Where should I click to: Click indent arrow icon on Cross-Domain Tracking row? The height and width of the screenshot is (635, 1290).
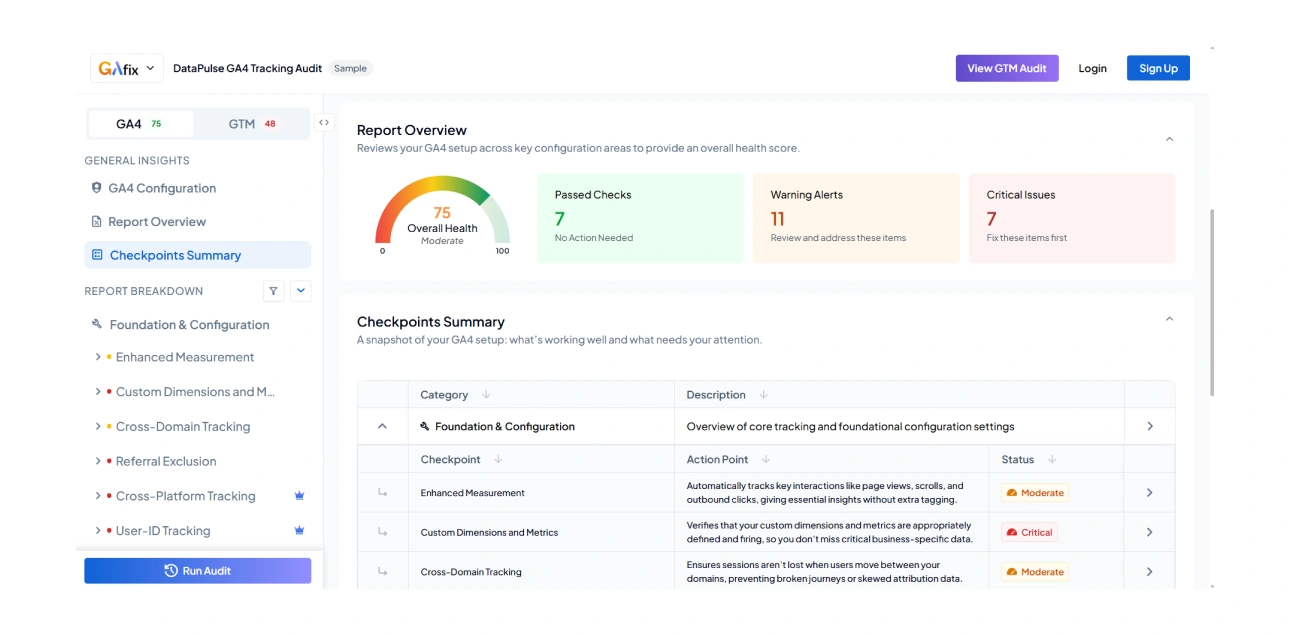(382, 572)
